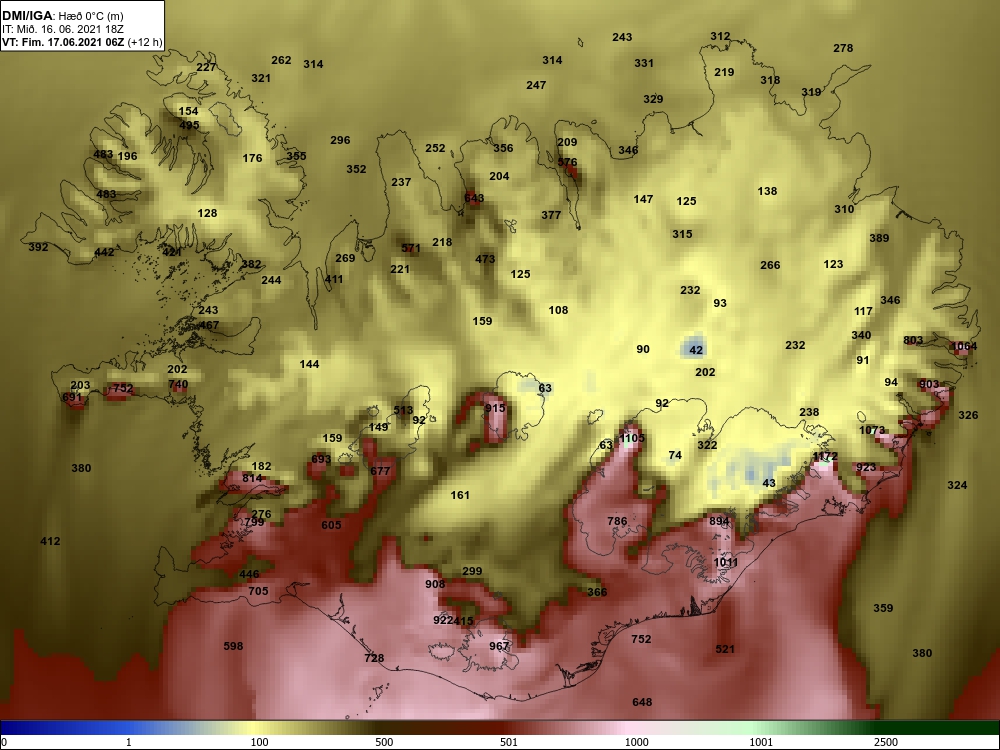Image resolution: width=1000 pixels, height=750 pixels.
Task: Click the 1000 label on the color scale
Action: pos(636,742)
